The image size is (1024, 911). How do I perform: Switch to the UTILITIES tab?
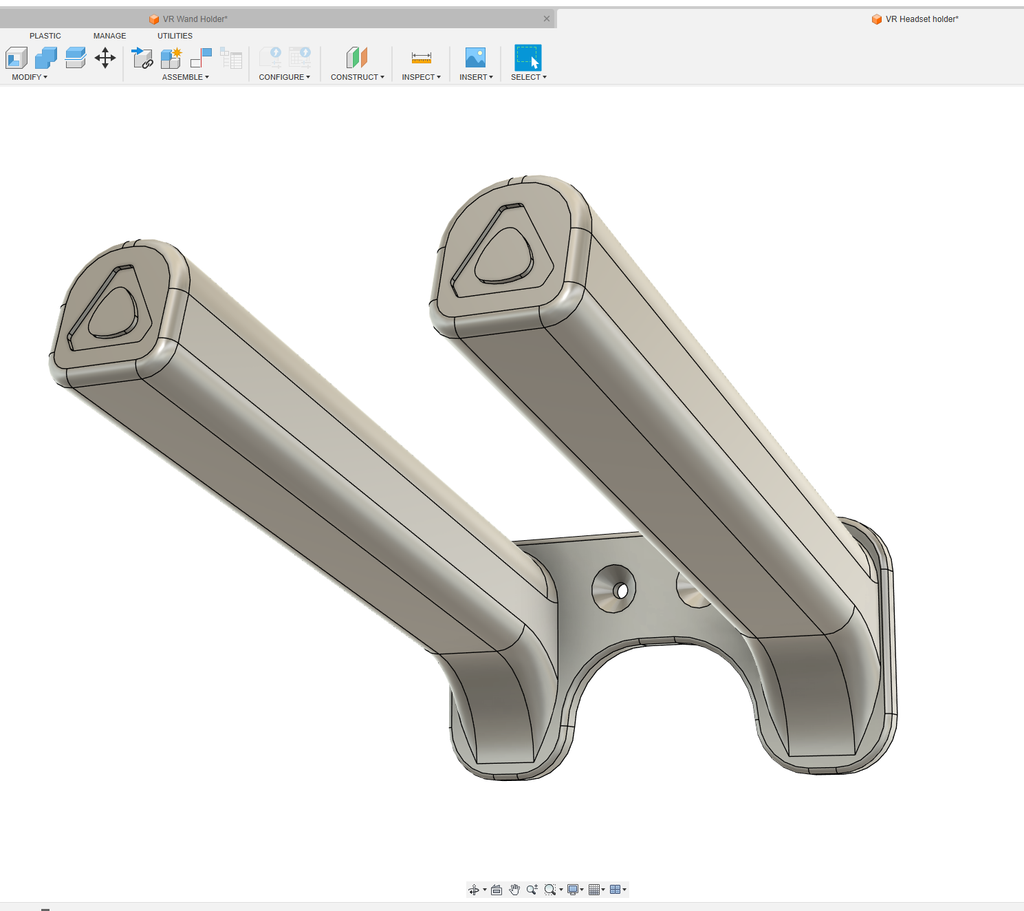(x=175, y=36)
